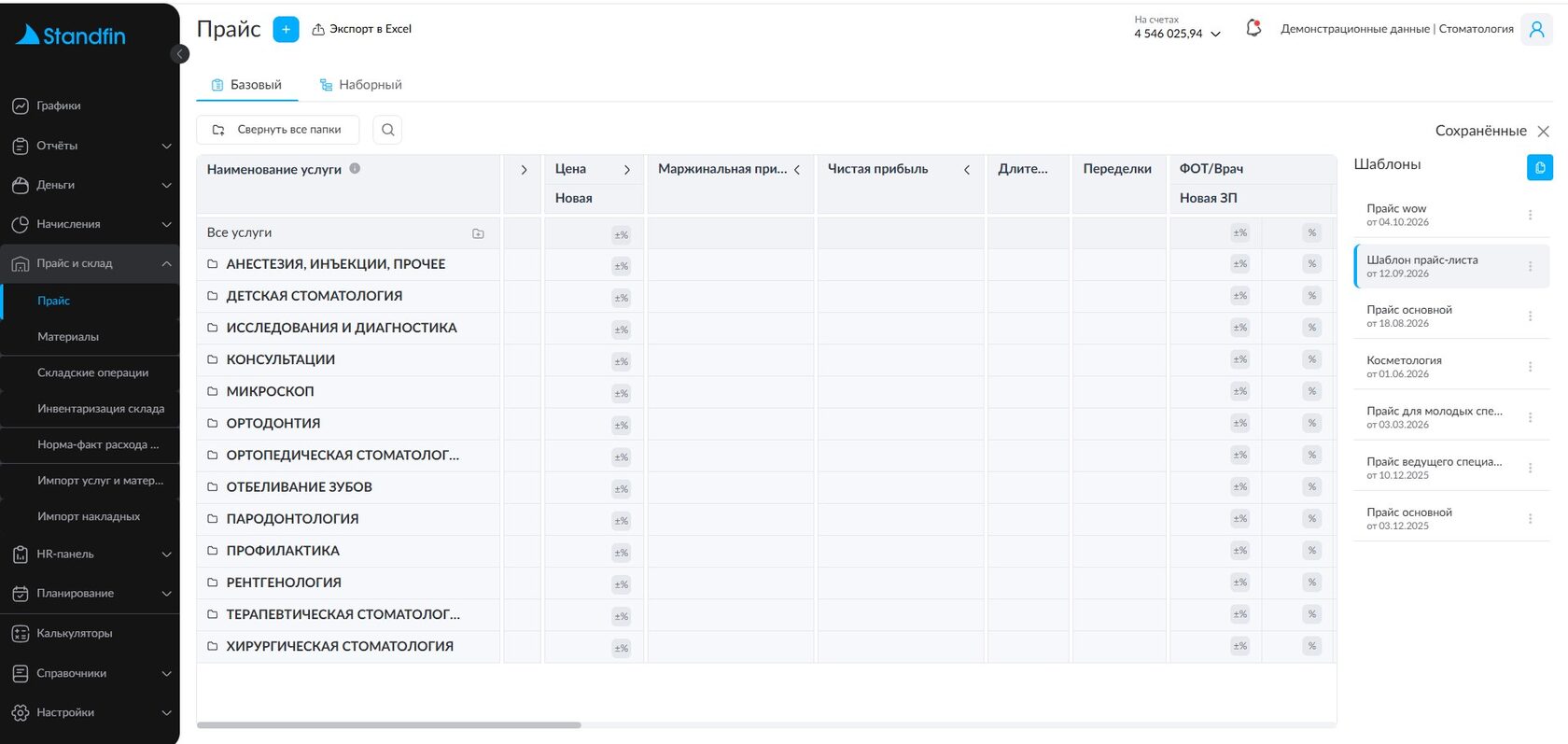1568x744 pixels.
Task: Close the Сохранённые panel
Action: point(1543,132)
